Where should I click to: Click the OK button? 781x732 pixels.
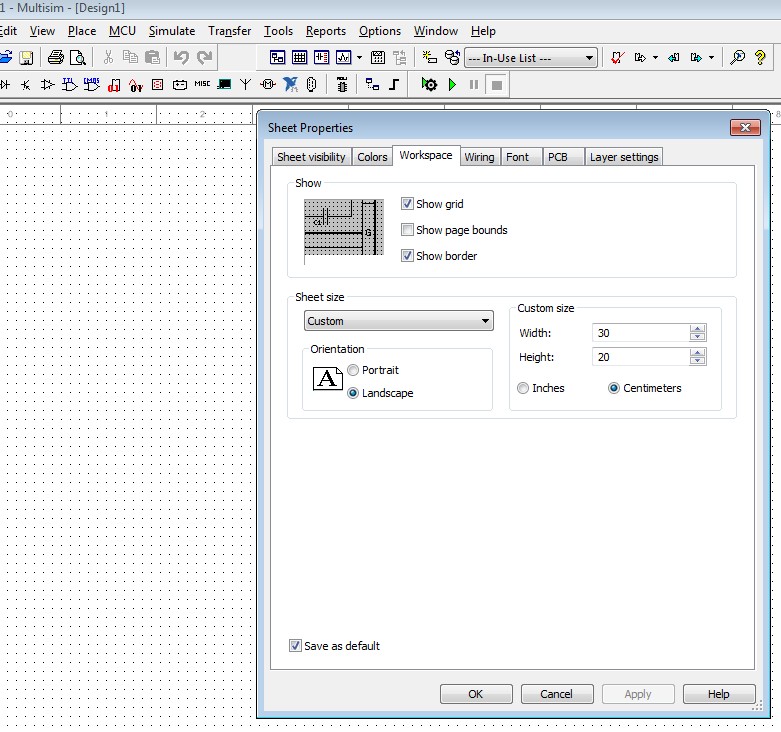pyautogui.click(x=475, y=694)
